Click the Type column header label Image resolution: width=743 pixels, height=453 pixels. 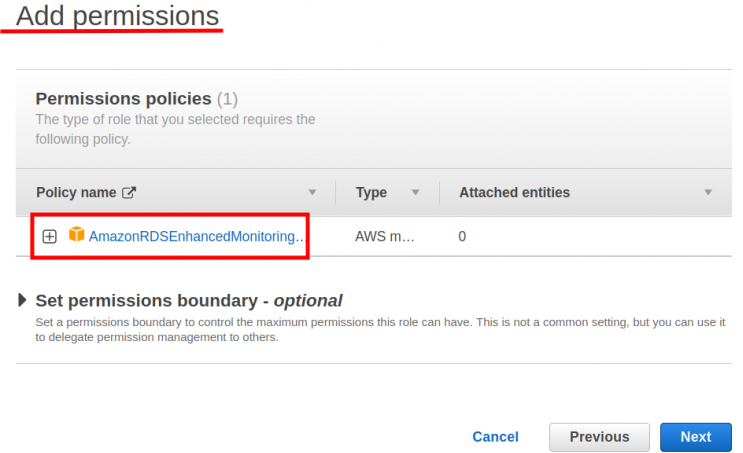371,193
